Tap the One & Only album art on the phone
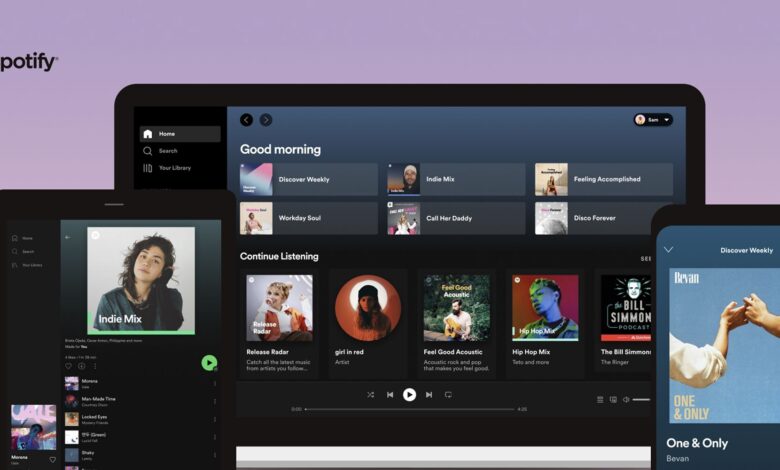 tap(724, 346)
